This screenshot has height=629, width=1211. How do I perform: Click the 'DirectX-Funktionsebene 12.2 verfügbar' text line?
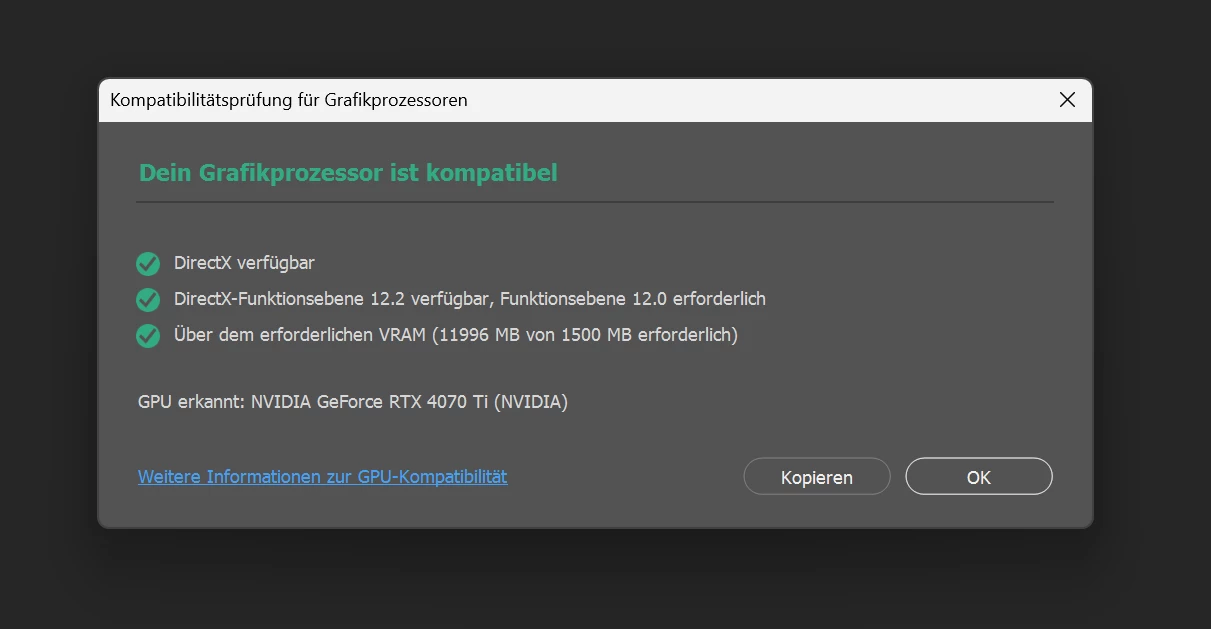point(470,299)
